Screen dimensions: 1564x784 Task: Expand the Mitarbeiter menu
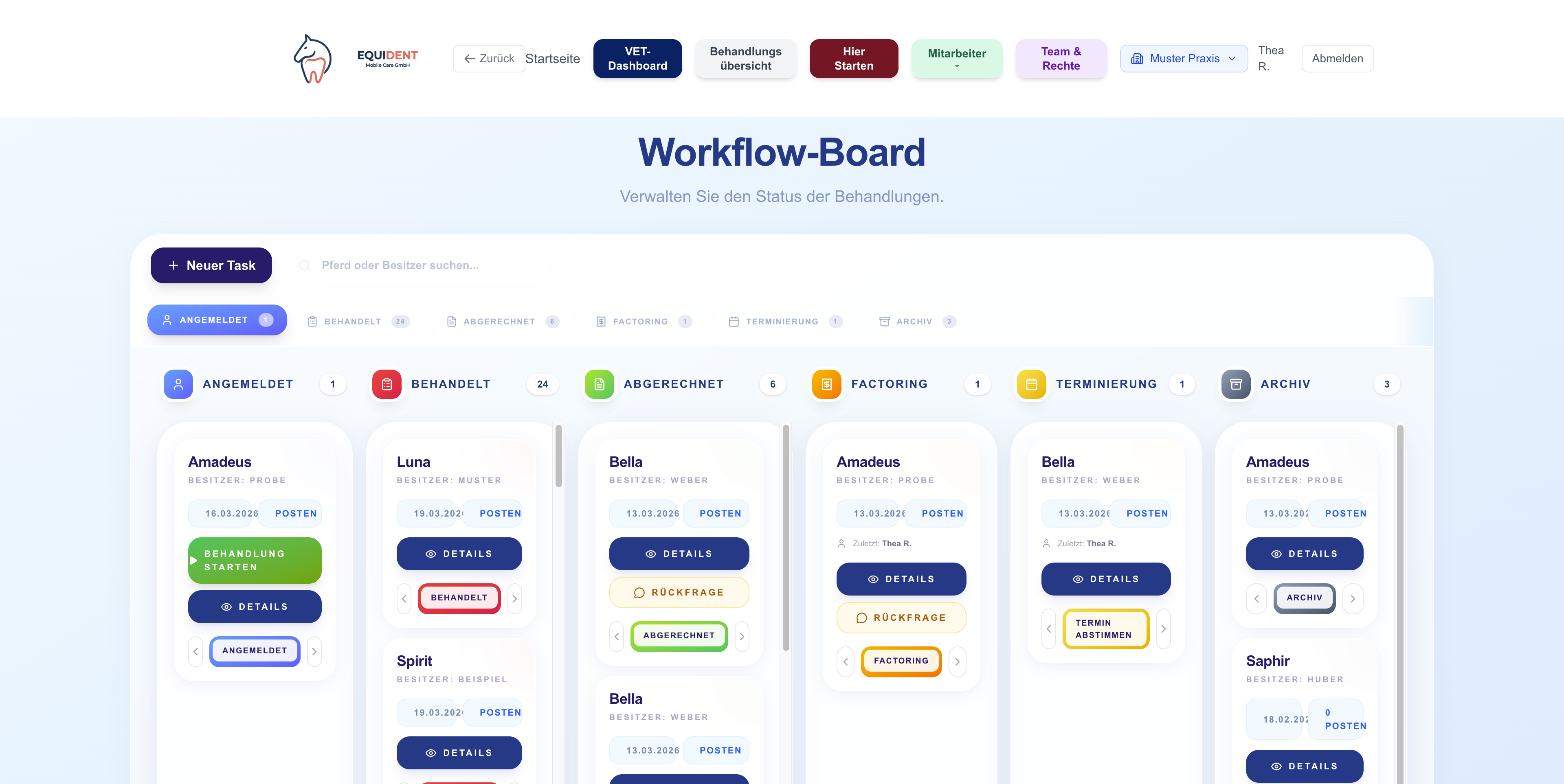click(956, 59)
